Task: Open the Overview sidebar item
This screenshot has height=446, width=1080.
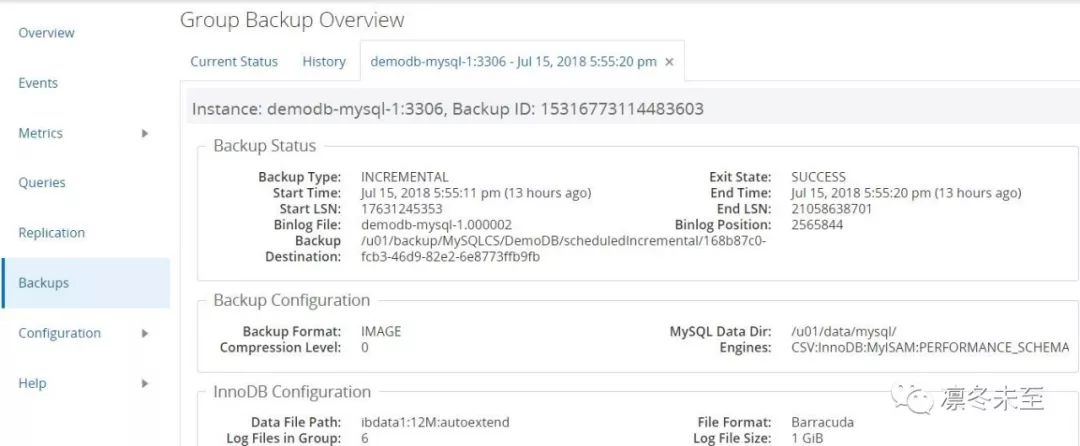Action: (x=46, y=33)
